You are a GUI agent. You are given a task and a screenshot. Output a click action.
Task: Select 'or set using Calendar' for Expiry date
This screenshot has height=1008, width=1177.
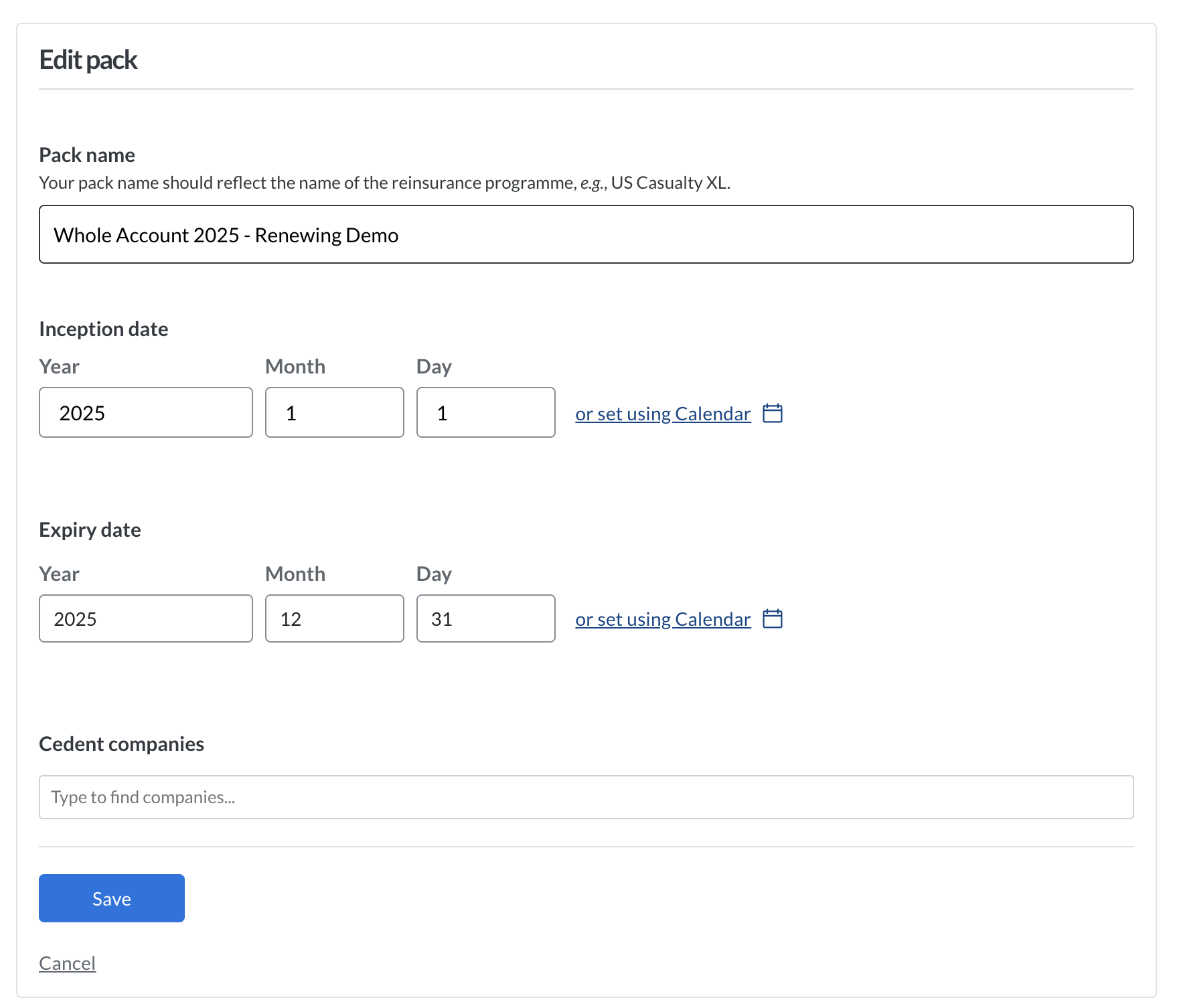coord(663,619)
